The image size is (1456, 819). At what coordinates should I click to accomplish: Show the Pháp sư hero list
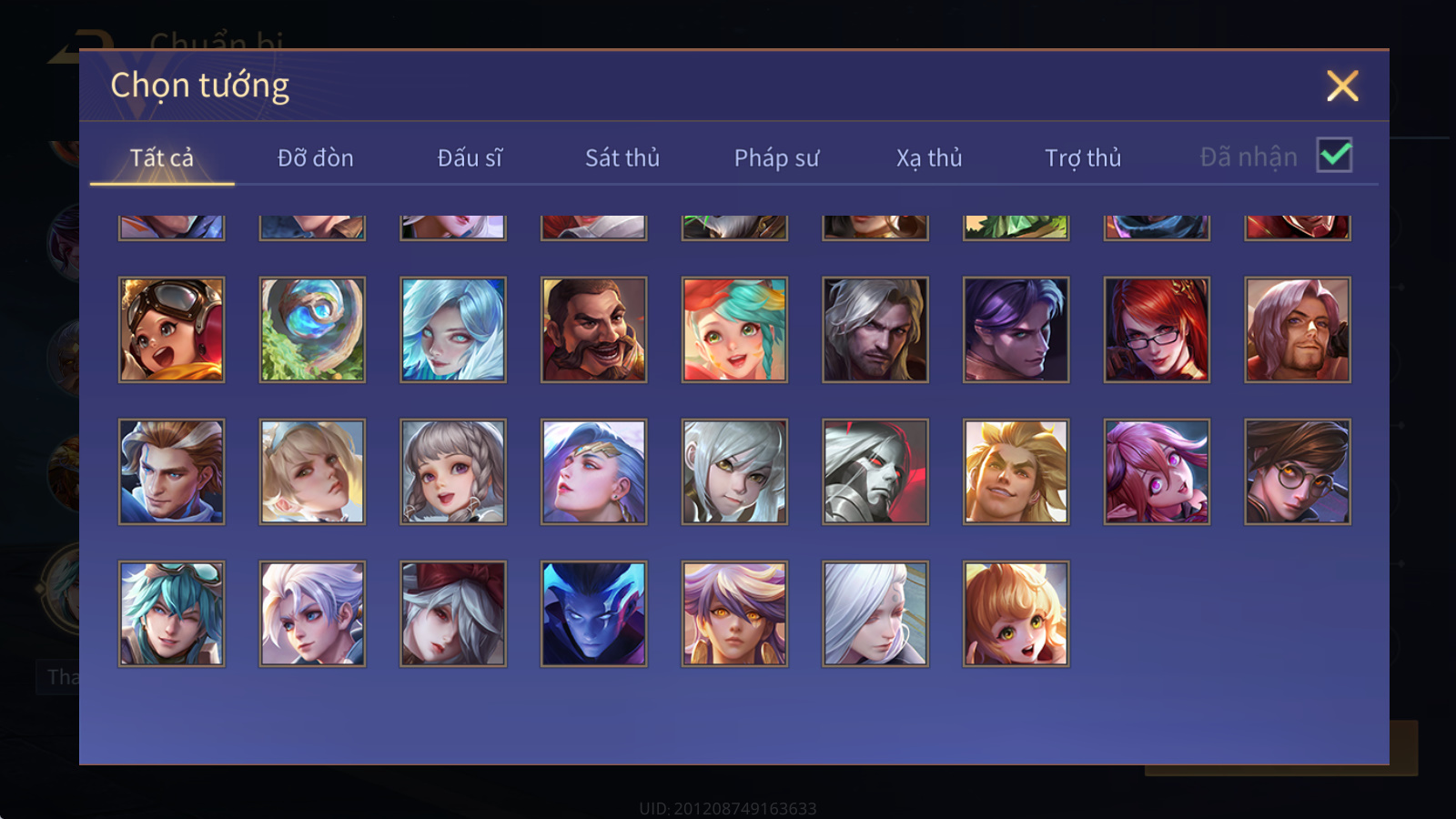(776, 157)
